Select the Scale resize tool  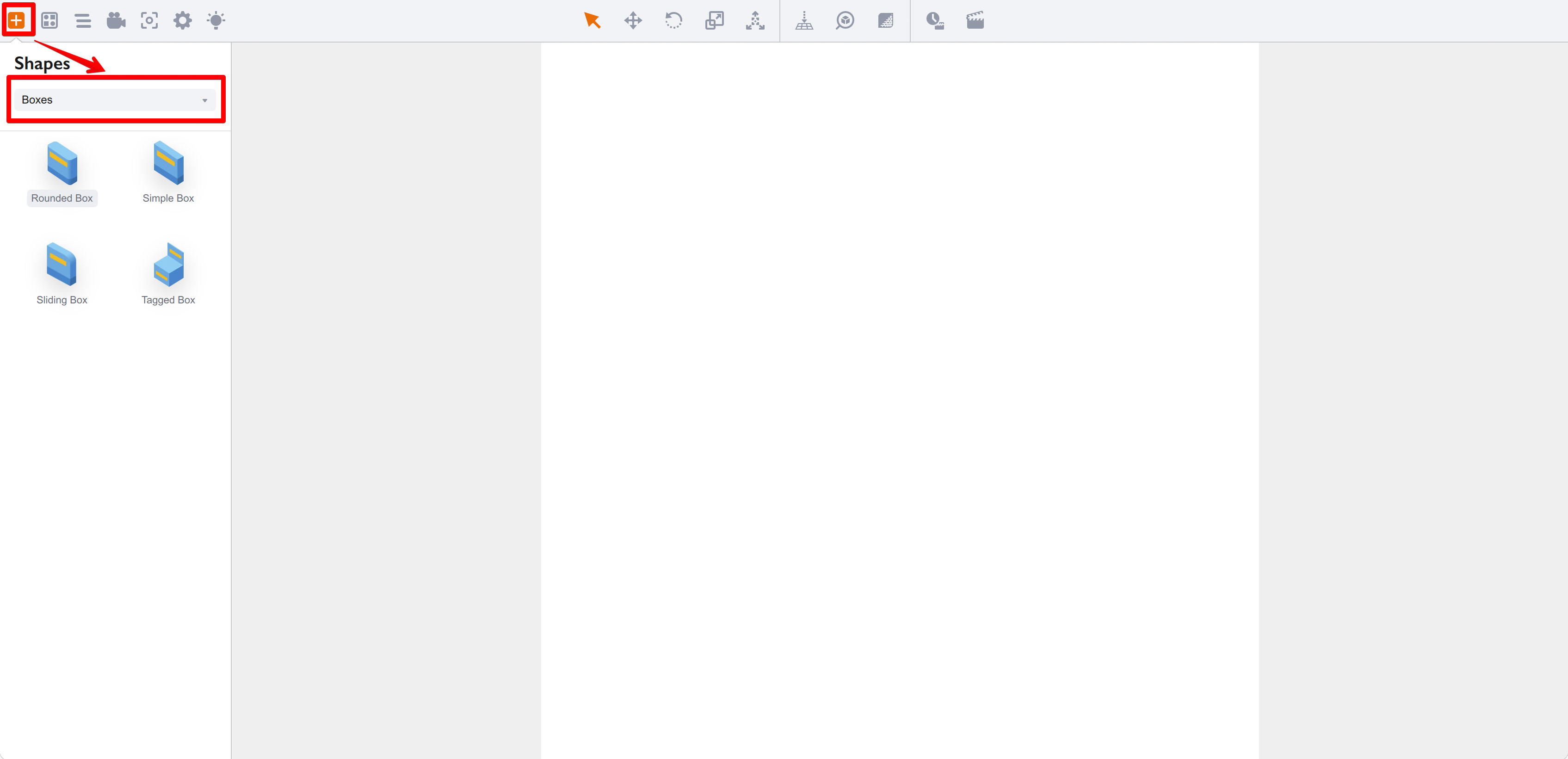(x=714, y=21)
